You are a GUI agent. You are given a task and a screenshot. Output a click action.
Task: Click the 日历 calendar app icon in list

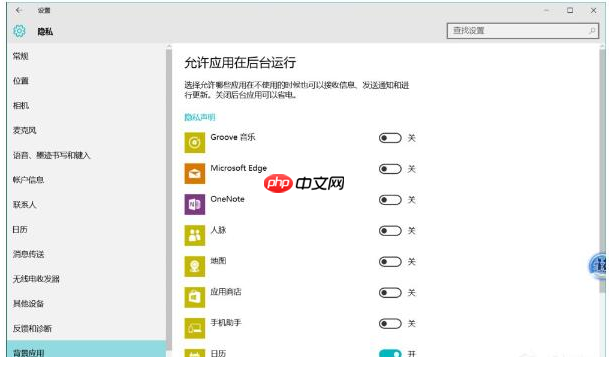pyautogui.click(x=195, y=353)
